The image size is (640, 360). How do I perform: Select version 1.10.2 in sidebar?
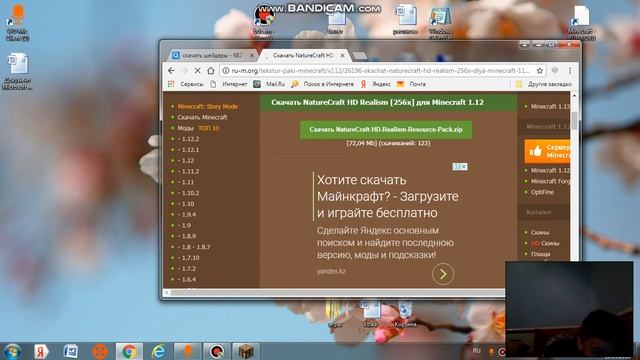[189, 193]
